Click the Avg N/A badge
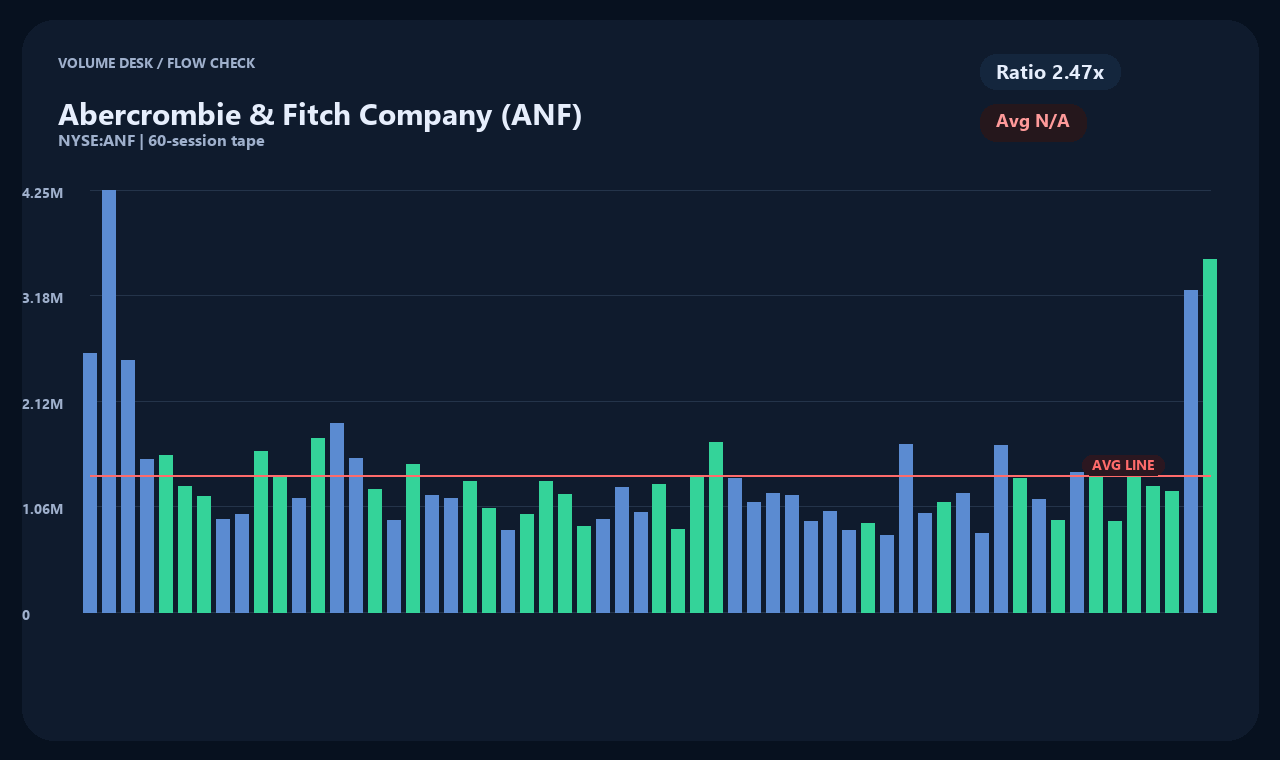Viewport: 1280px width, 760px height. click(x=1033, y=122)
